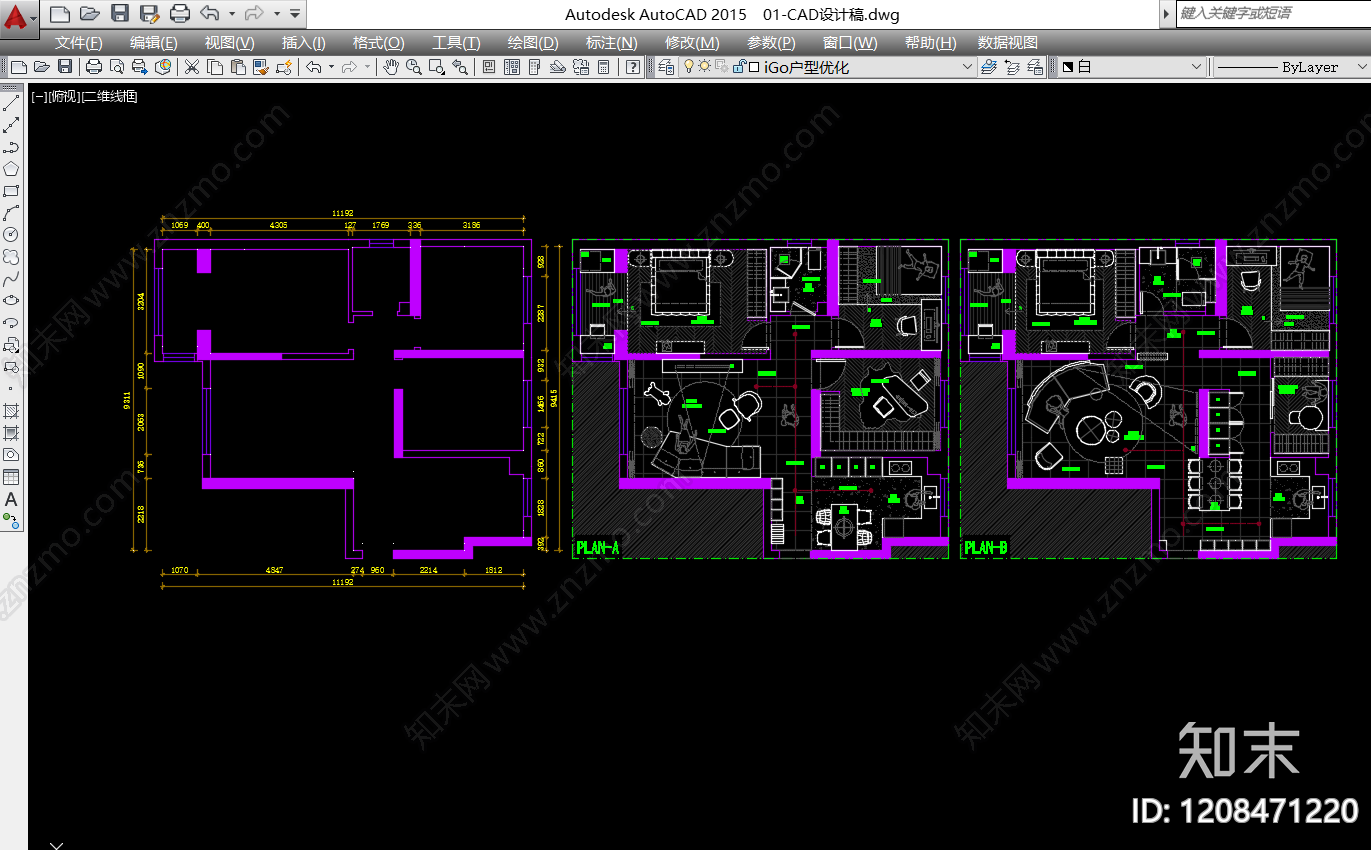Screen dimensions: 1371x850
Task: Open the Quick Access toolbar customize arrow
Action: pos(295,14)
